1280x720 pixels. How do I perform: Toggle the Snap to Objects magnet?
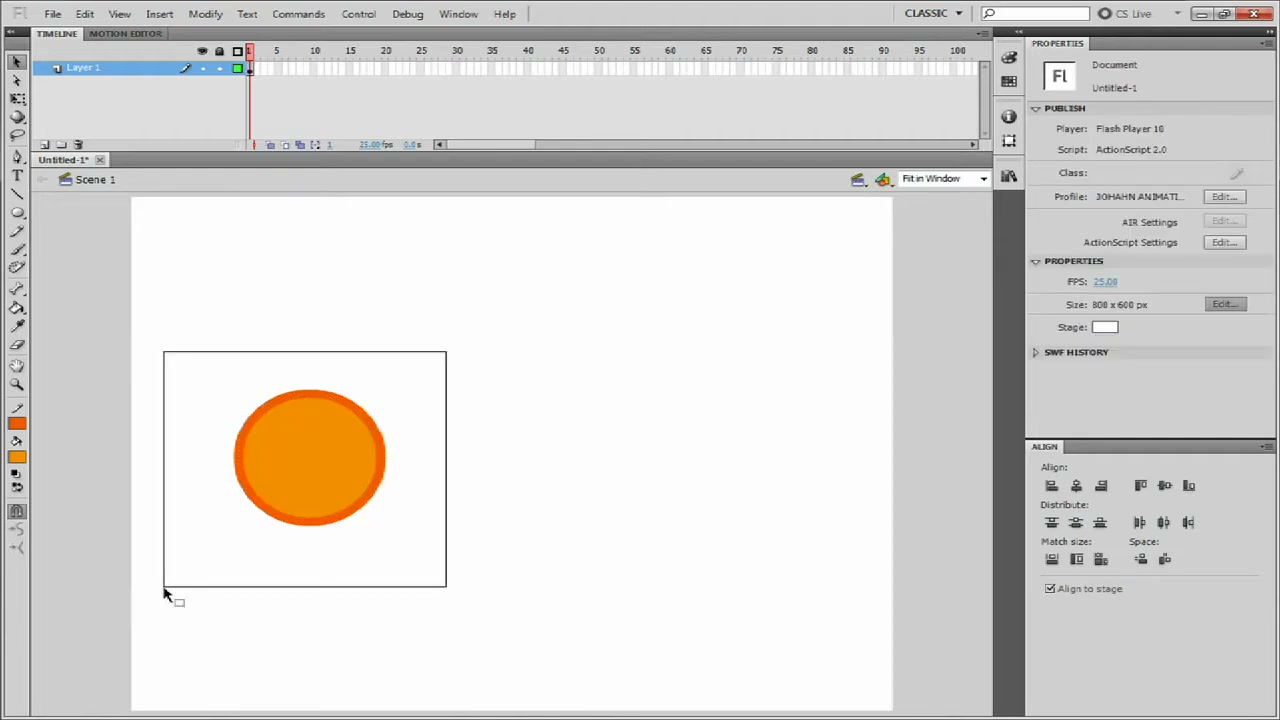[17, 511]
